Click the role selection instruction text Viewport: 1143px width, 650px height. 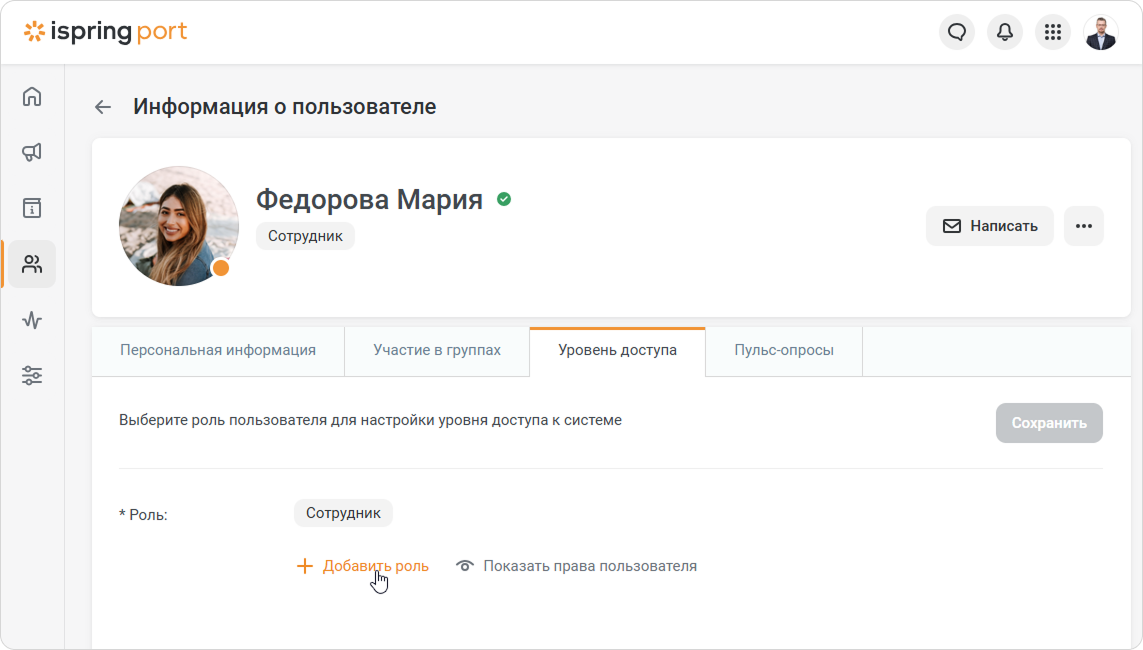(x=370, y=420)
